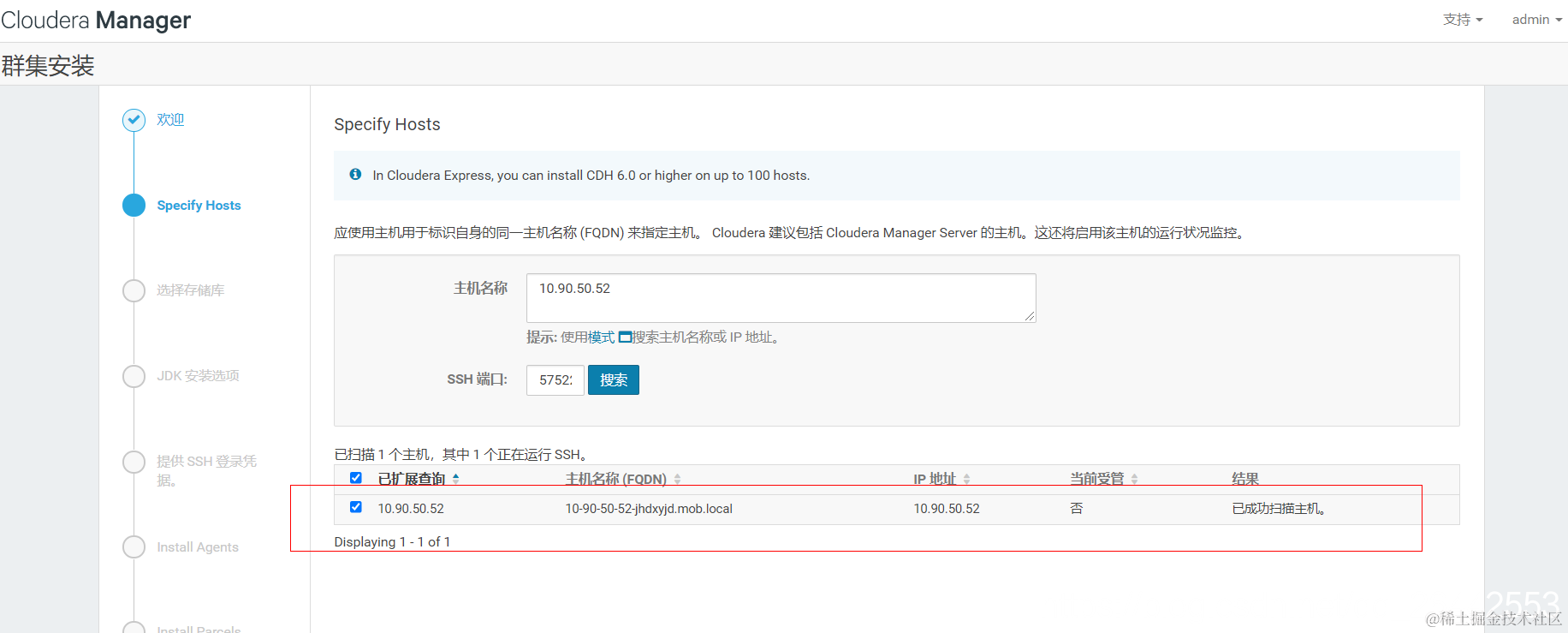Click the 选择存储库 step circle

134,290
